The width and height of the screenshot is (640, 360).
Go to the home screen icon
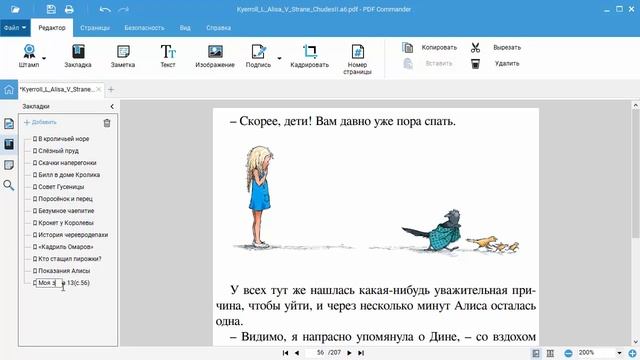click(9, 90)
